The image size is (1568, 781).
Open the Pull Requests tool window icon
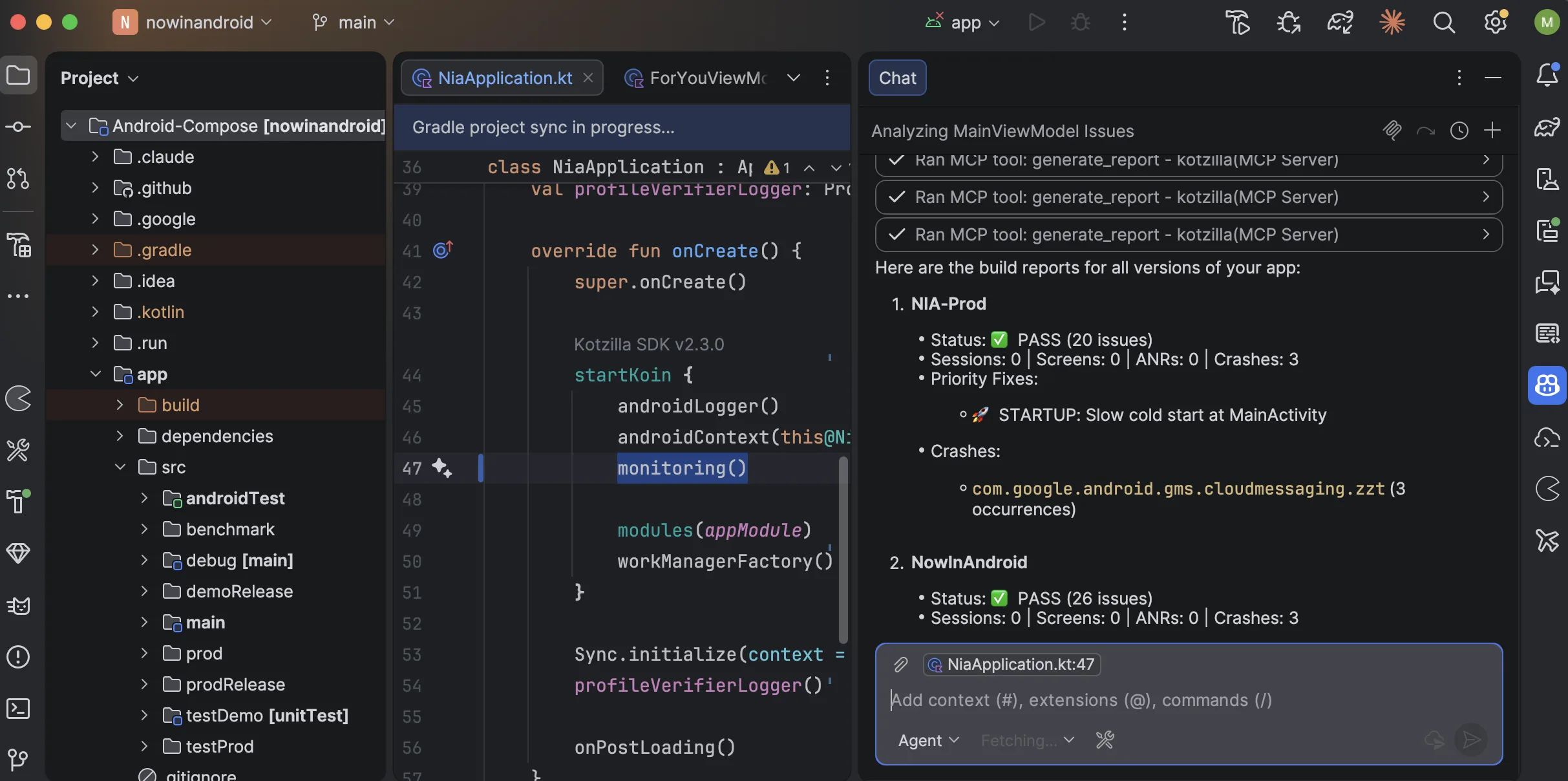(18, 178)
